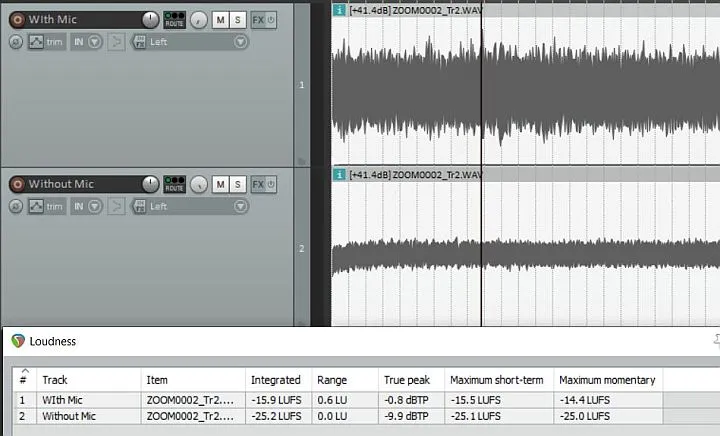
Task: Open FX chain on With Mic track
Action: [x=259, y=19]
